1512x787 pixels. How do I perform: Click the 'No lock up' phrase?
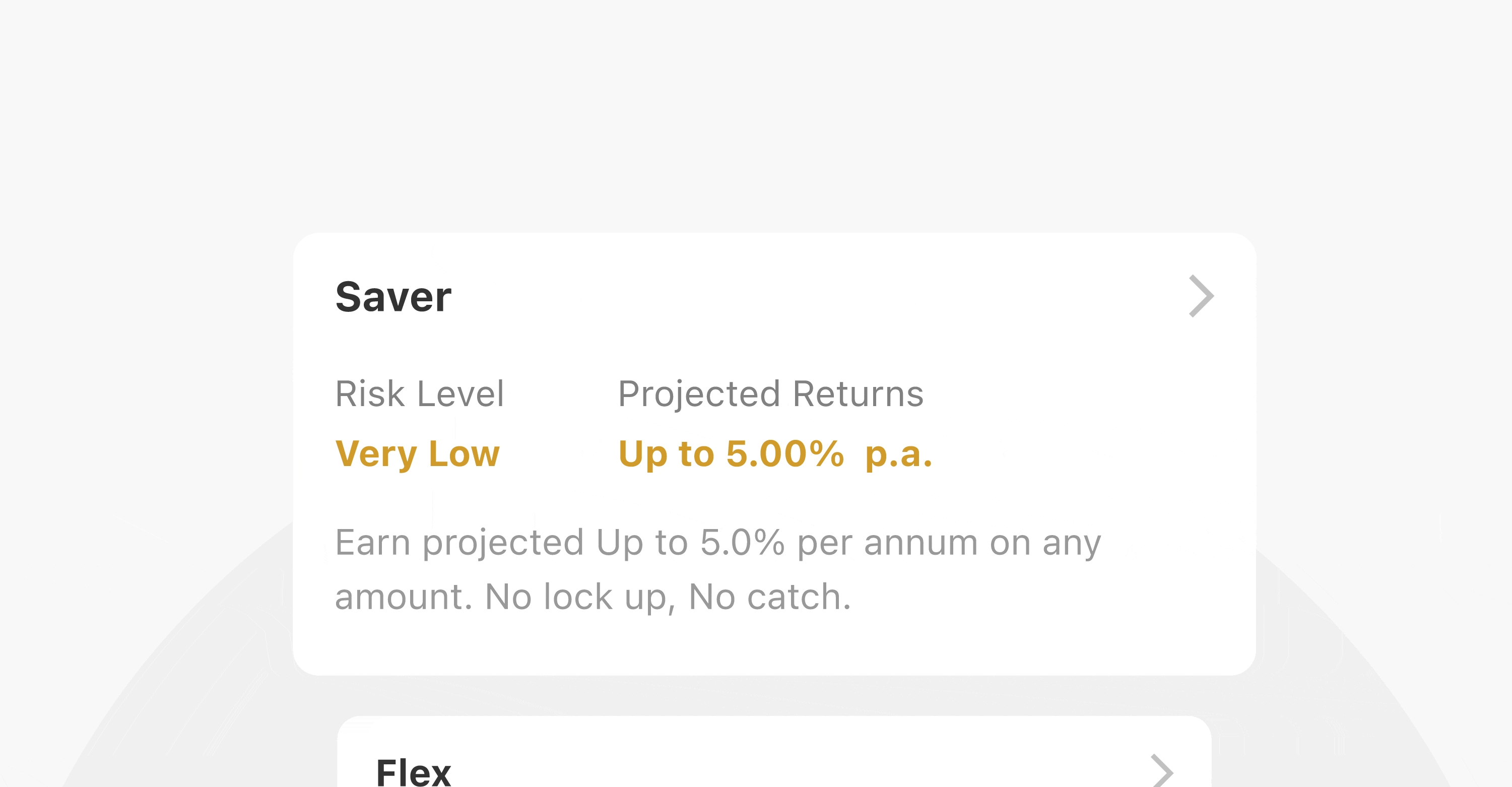coord(579,596)
